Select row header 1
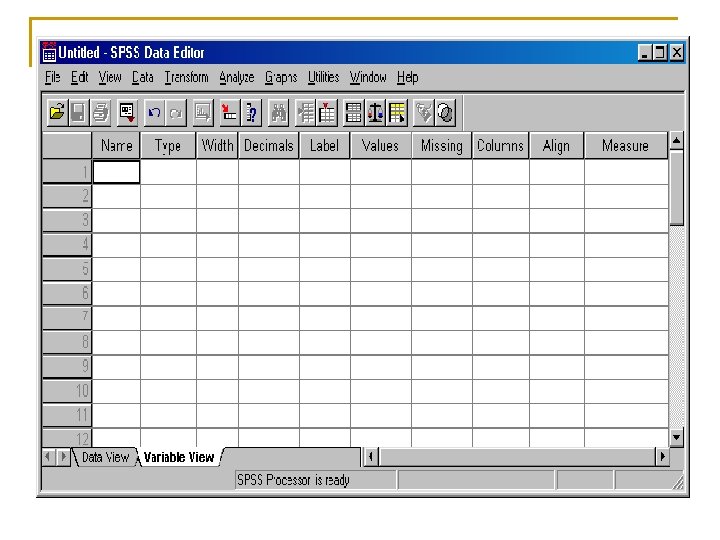Image resolution: width=720 pixels, height=540 pixels. tap(67, 172)
